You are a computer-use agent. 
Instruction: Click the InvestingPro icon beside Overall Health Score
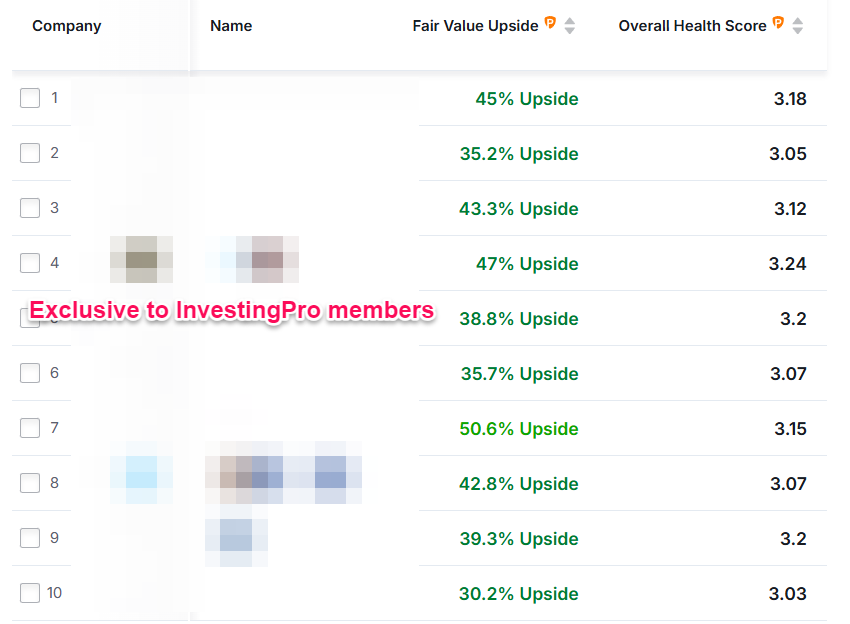(x=778, y=23)
